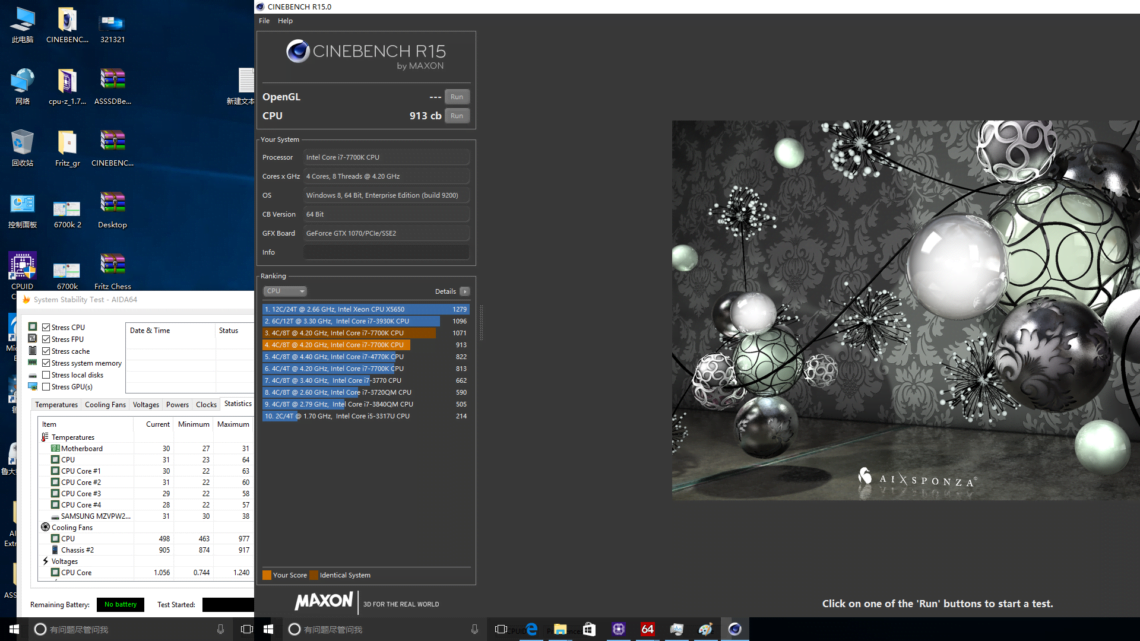This screenshot has width=1140, height=641.
Task: Open the Windows Store taskbar icon
Action: pos(589,629)
